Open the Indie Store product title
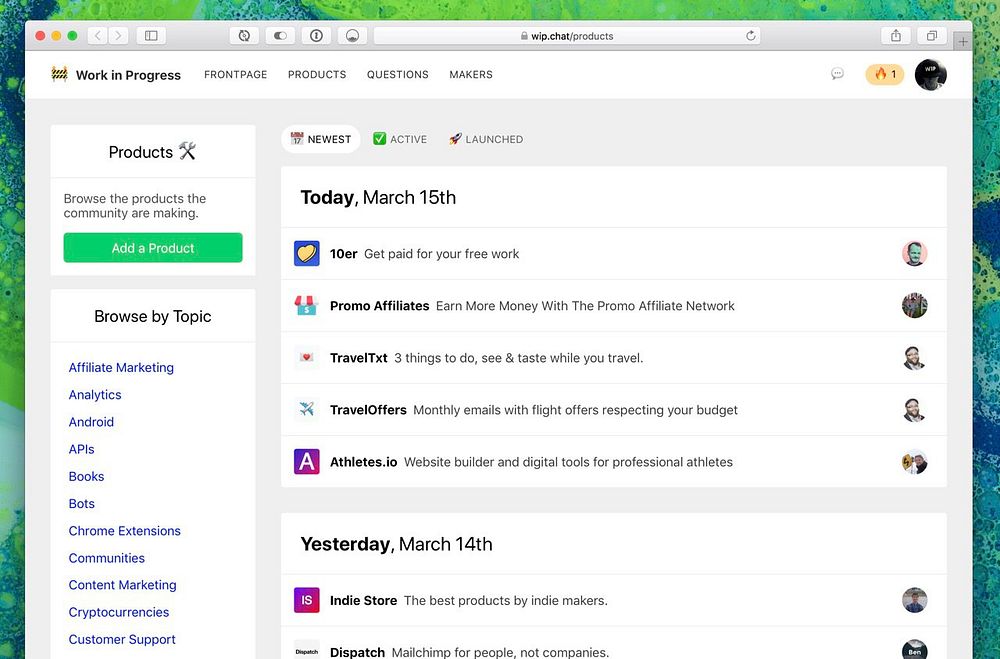The height and width of the screenshot is (659, 1000). tap(364, 600)
